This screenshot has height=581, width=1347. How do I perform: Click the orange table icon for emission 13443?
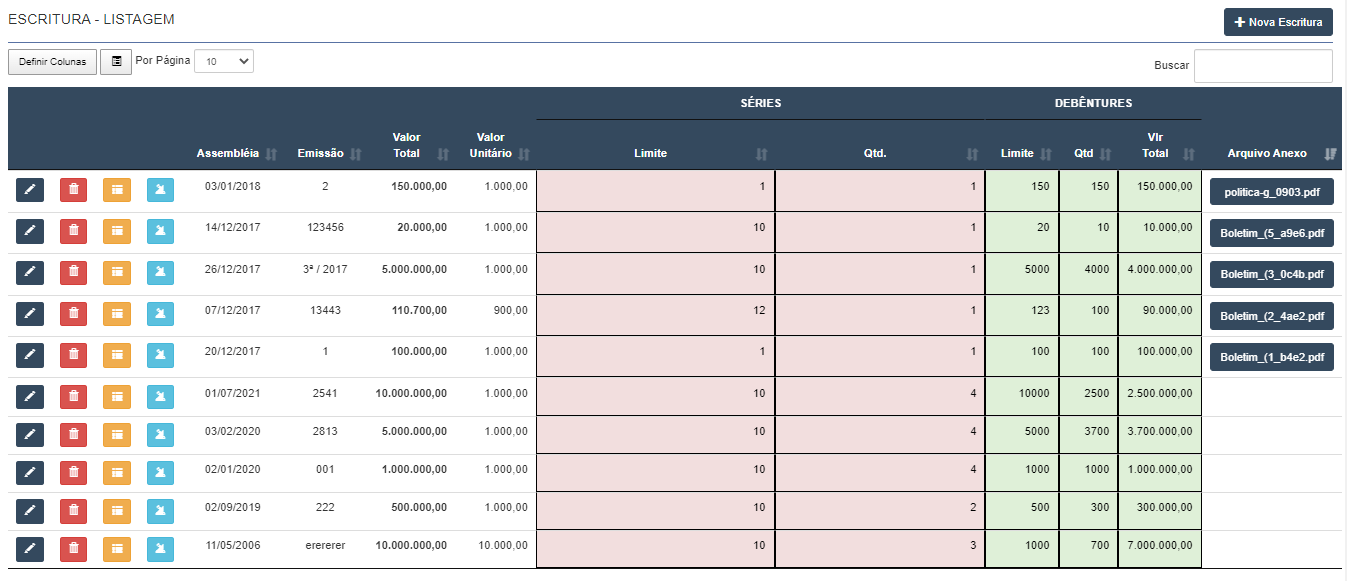tap(117, 313)
